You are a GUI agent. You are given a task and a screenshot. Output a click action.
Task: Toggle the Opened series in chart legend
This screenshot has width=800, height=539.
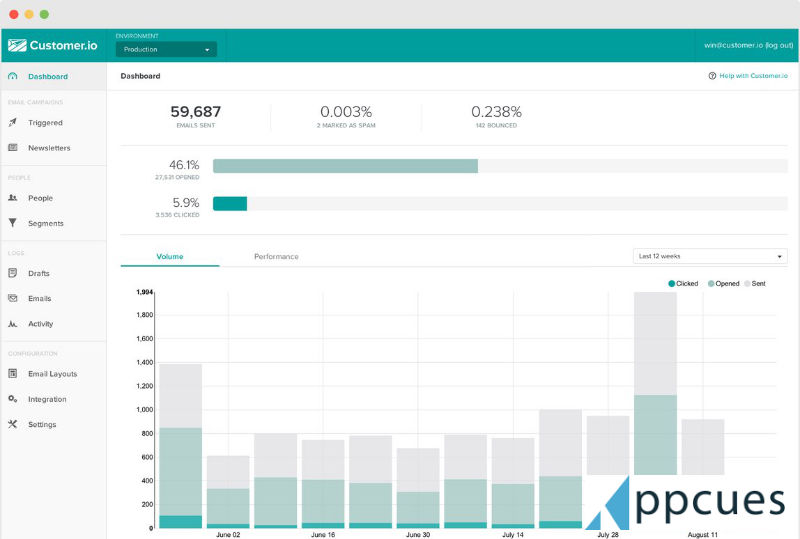click(723, 284)
